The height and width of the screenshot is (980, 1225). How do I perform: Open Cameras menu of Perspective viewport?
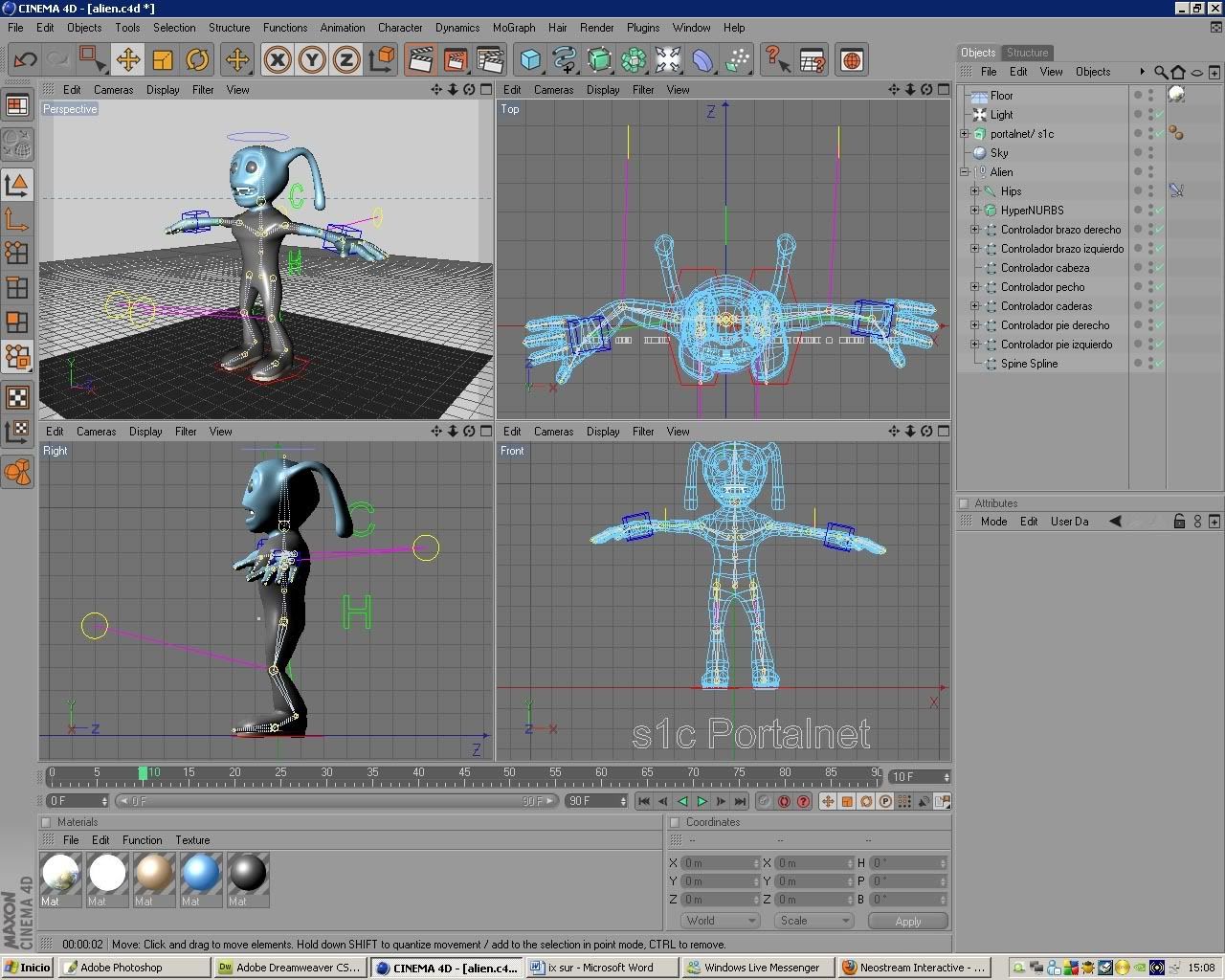coord(113,90)
